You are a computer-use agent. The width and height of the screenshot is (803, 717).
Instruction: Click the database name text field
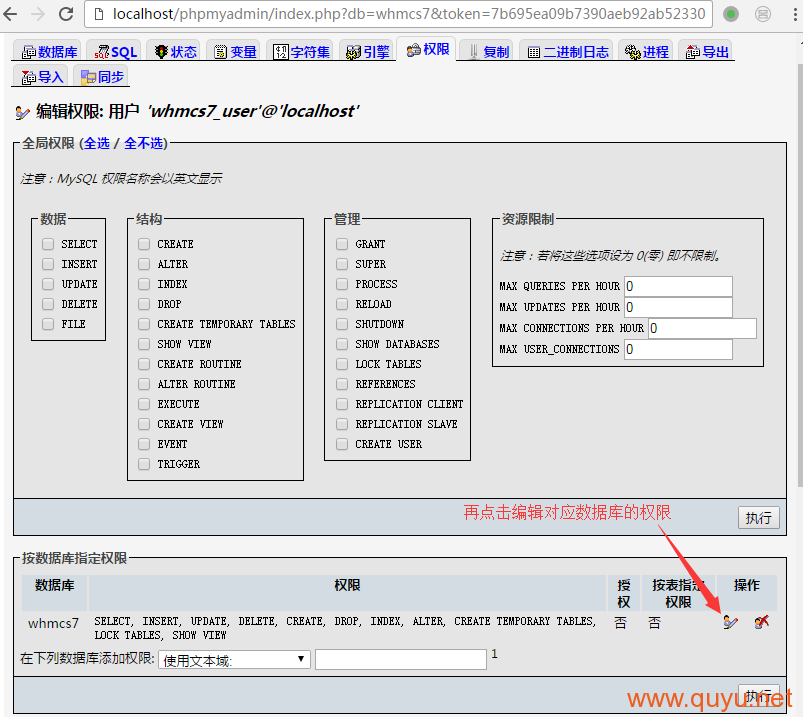click(x=400, y=660)
